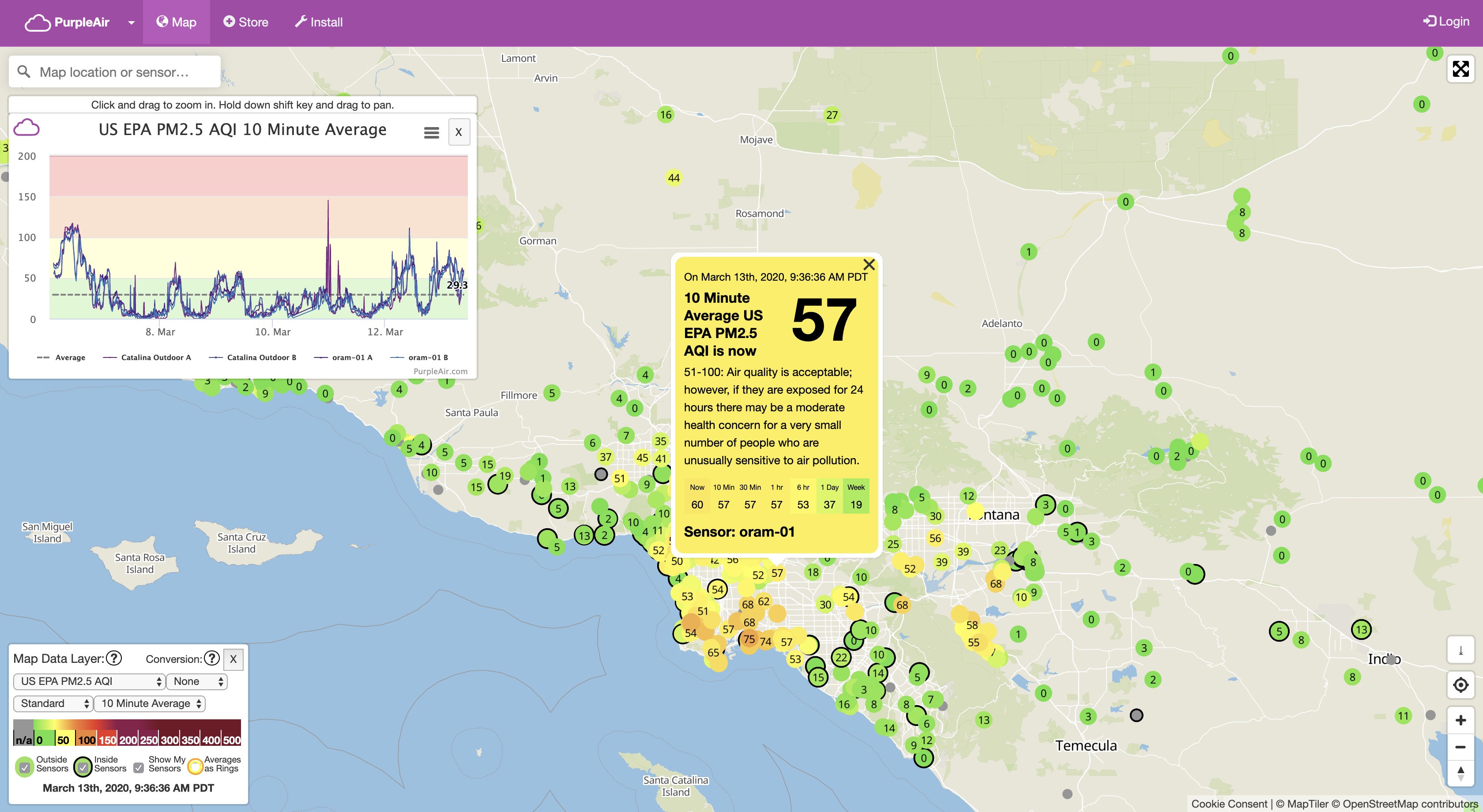Image resolution: width=1483 pixels, height=812 pixels.
Task: Toggle Outside Sensors checkbox
Action: (25, 767)
